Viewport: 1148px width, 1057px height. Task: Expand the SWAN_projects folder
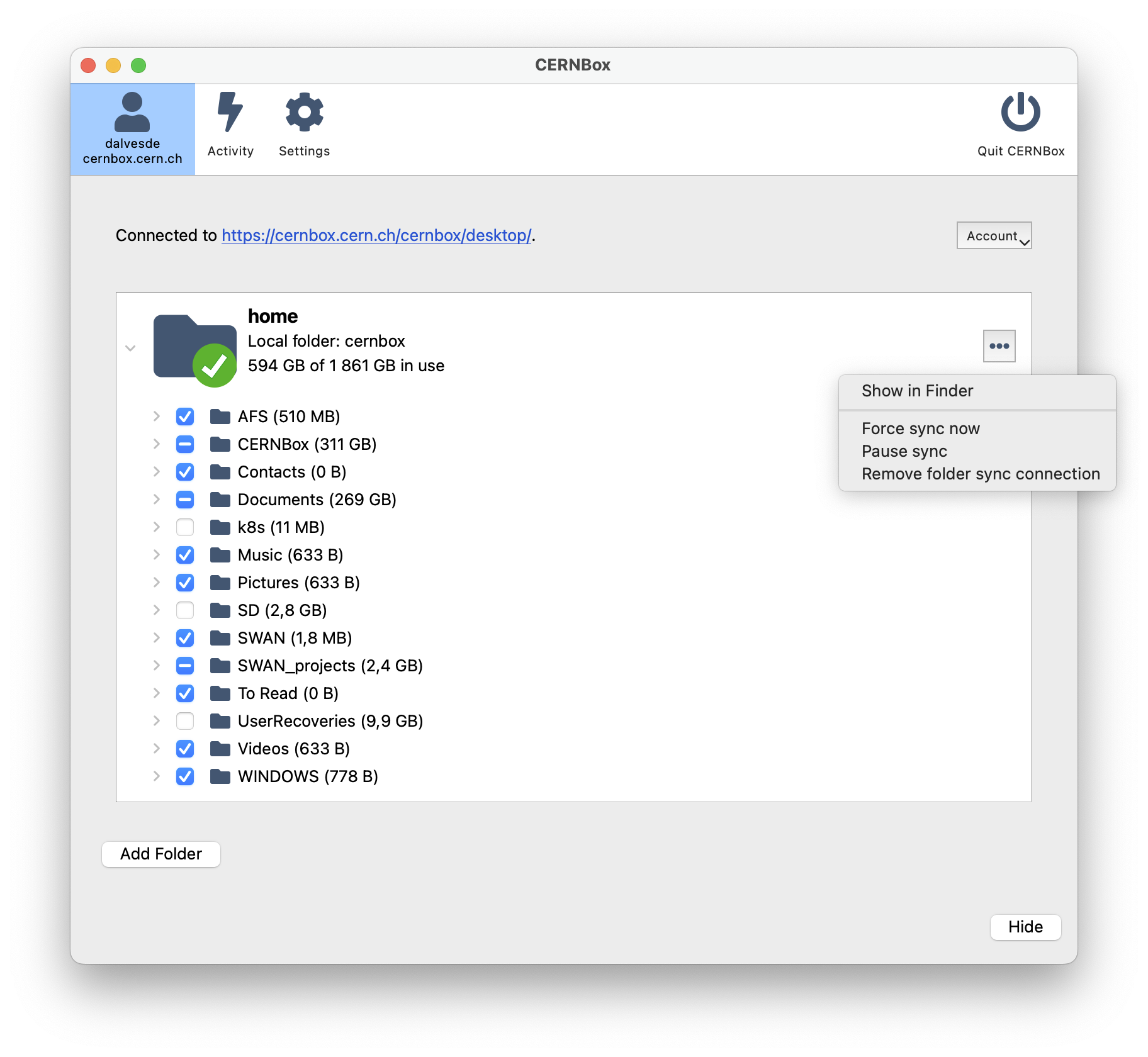pyautogui.click(x=157, y=666)
